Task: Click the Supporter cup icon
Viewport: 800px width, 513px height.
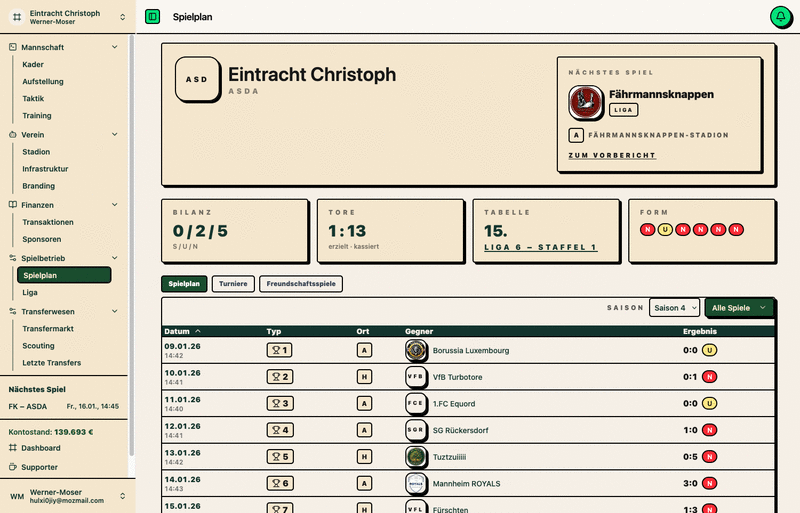Action: (x=13, y=467)
